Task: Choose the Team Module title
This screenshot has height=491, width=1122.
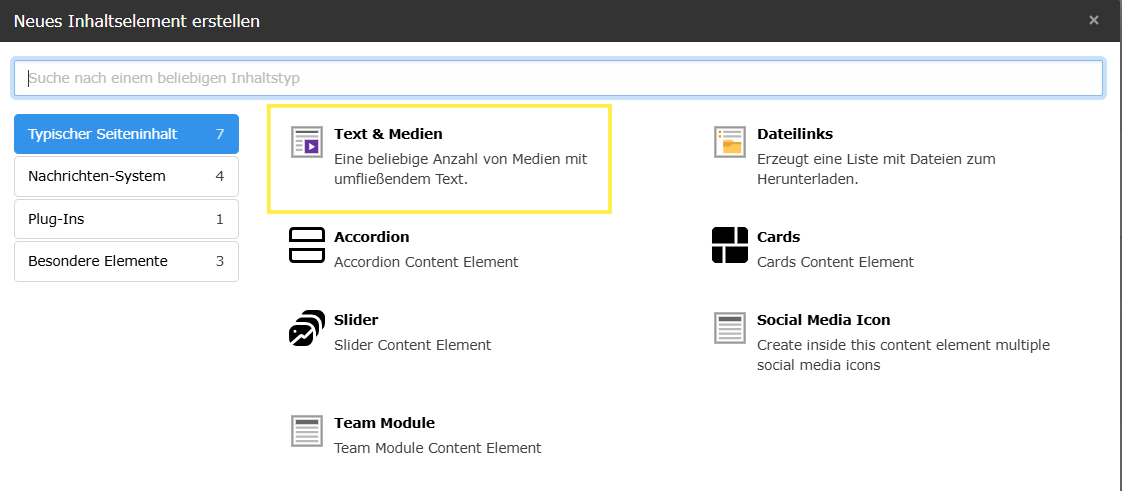Action: (x=384, y=423)
